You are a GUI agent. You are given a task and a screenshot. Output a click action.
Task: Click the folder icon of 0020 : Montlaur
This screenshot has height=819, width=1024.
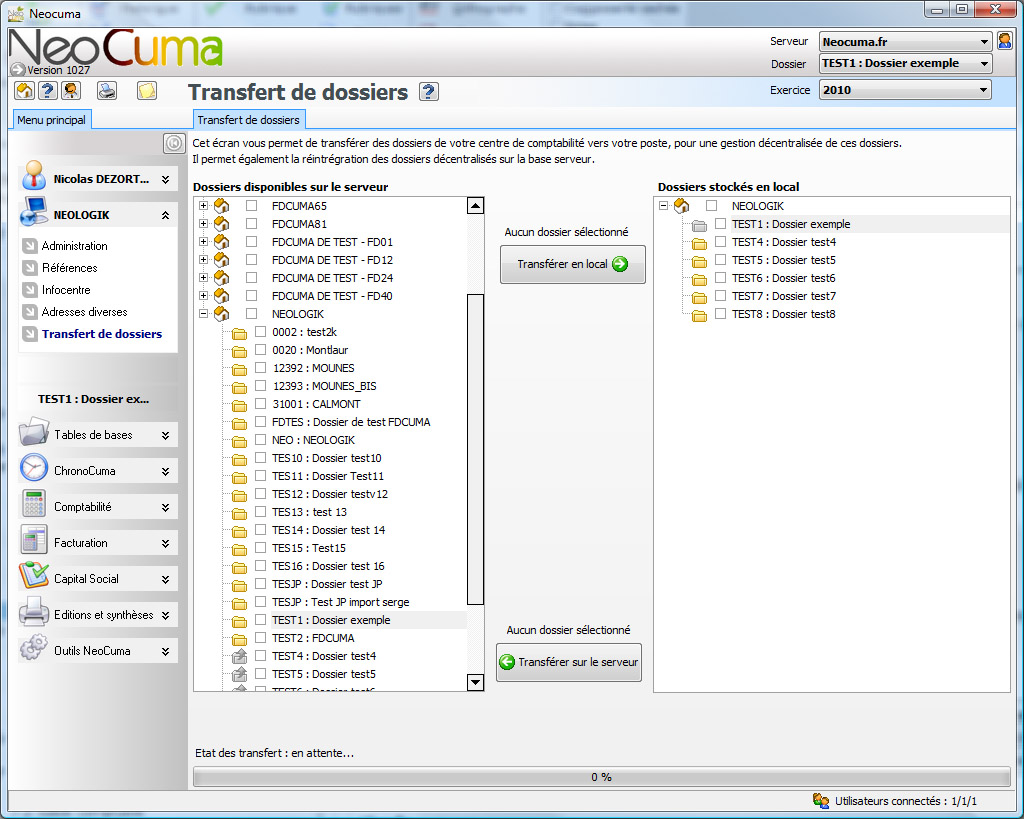tap(240, 351)
